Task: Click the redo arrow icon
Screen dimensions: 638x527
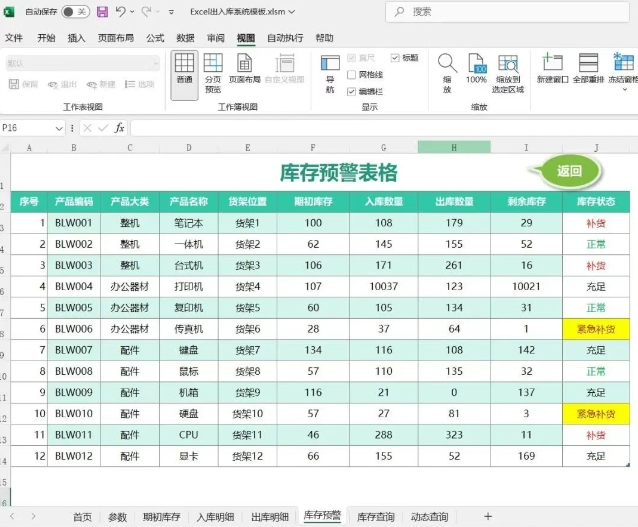Action: 146,12
